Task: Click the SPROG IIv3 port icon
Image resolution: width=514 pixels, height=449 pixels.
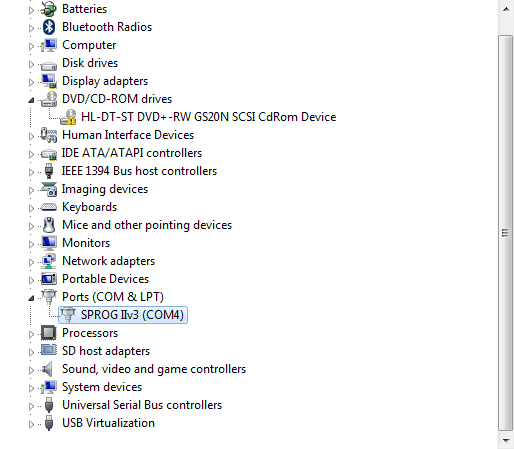Action: pos(68,315)
